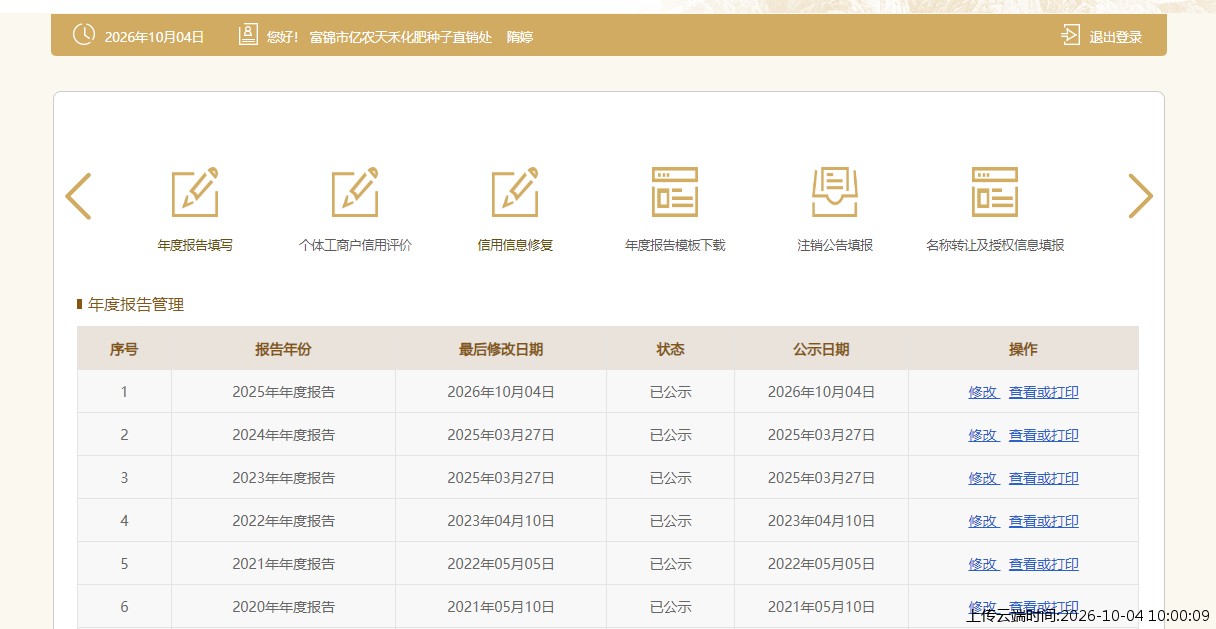Click 修改 for the 2023年年度报告
This screenshot has height=629, width=1216.
(984, 478)
